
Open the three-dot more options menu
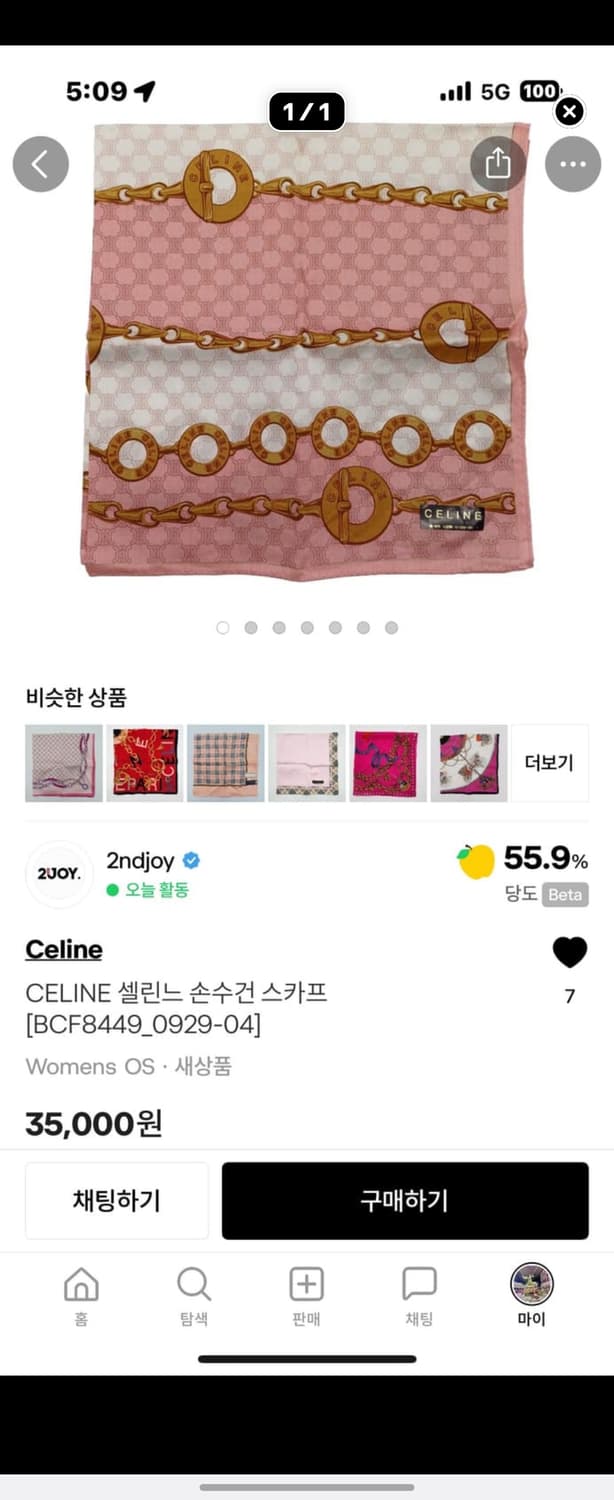573,164
